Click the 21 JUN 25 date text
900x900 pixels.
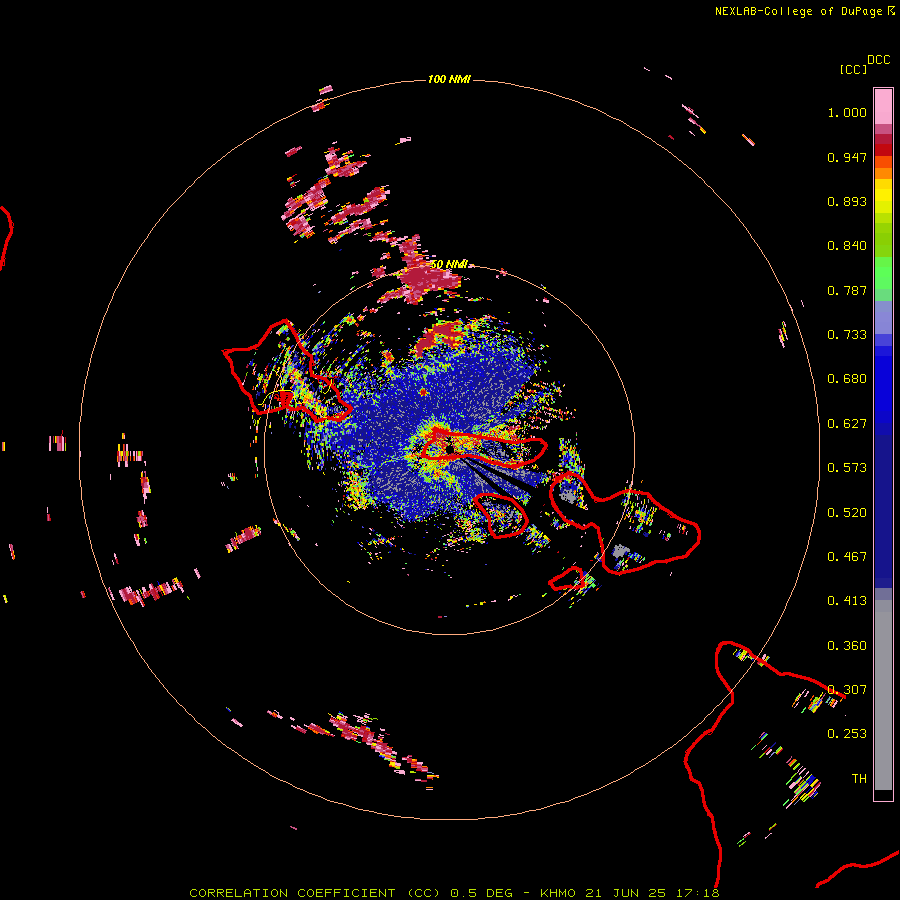pos(626,893)
